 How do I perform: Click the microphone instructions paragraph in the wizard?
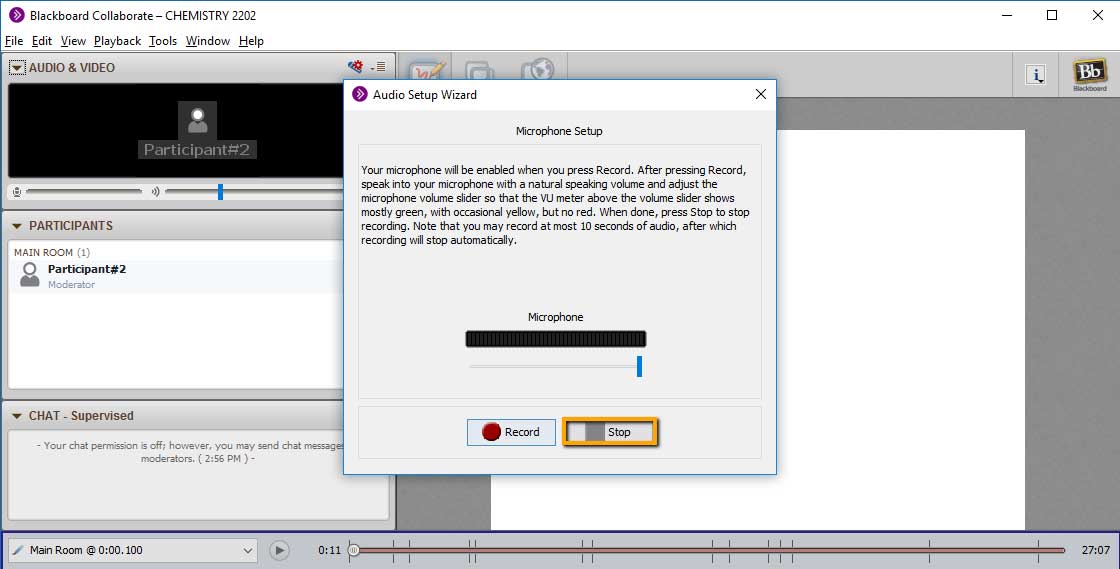click(x=556, y=205)
